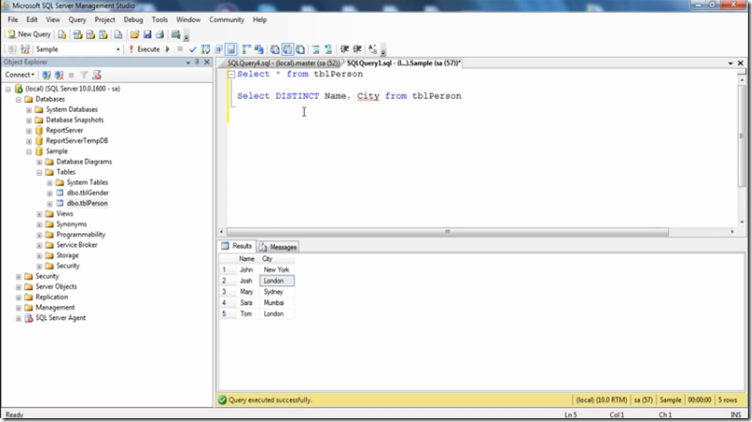Collapse the Tables folder
The image size is (752, 422).
coord(39,172)
